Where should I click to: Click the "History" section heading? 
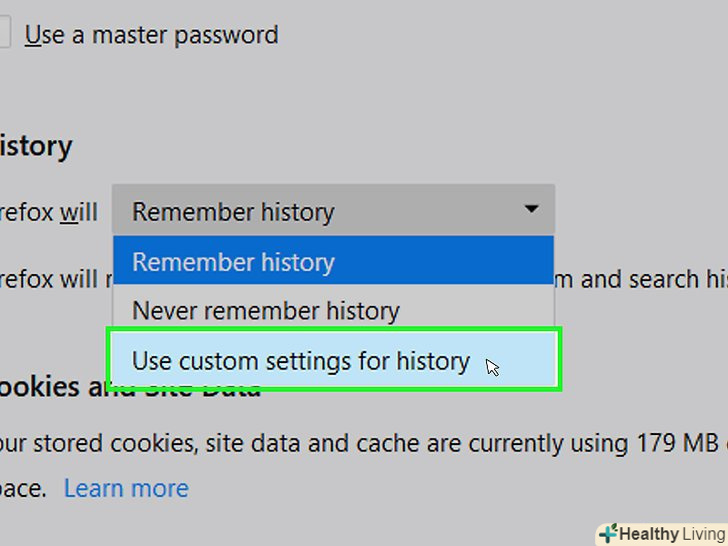[x=36, y=146]
